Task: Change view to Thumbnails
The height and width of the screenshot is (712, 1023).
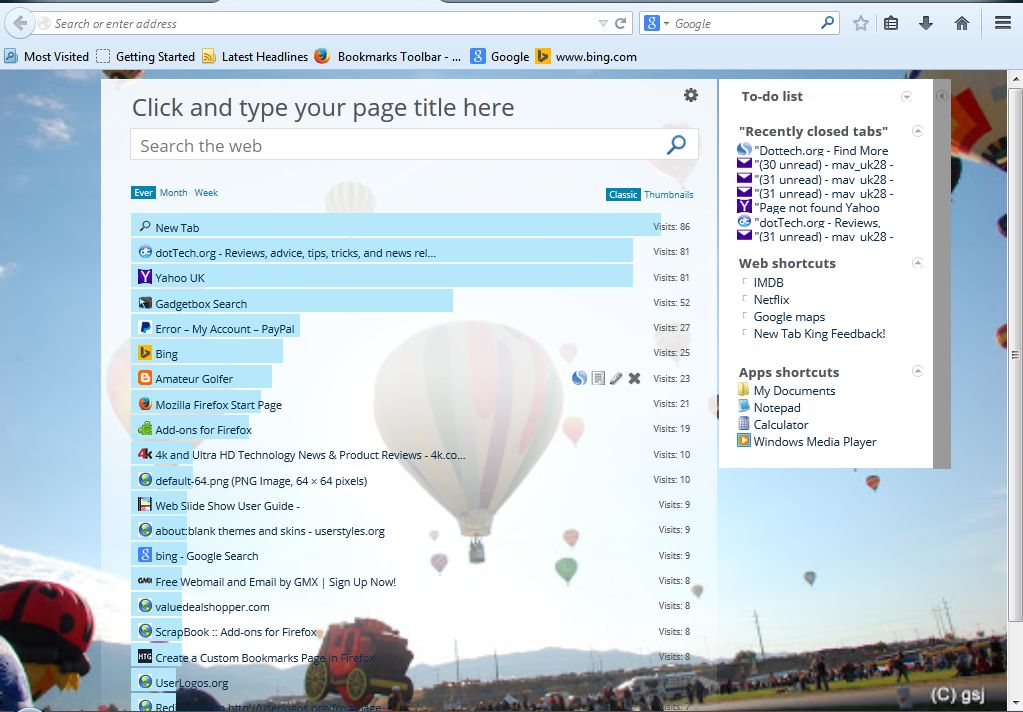Action: tap(669, 194)
